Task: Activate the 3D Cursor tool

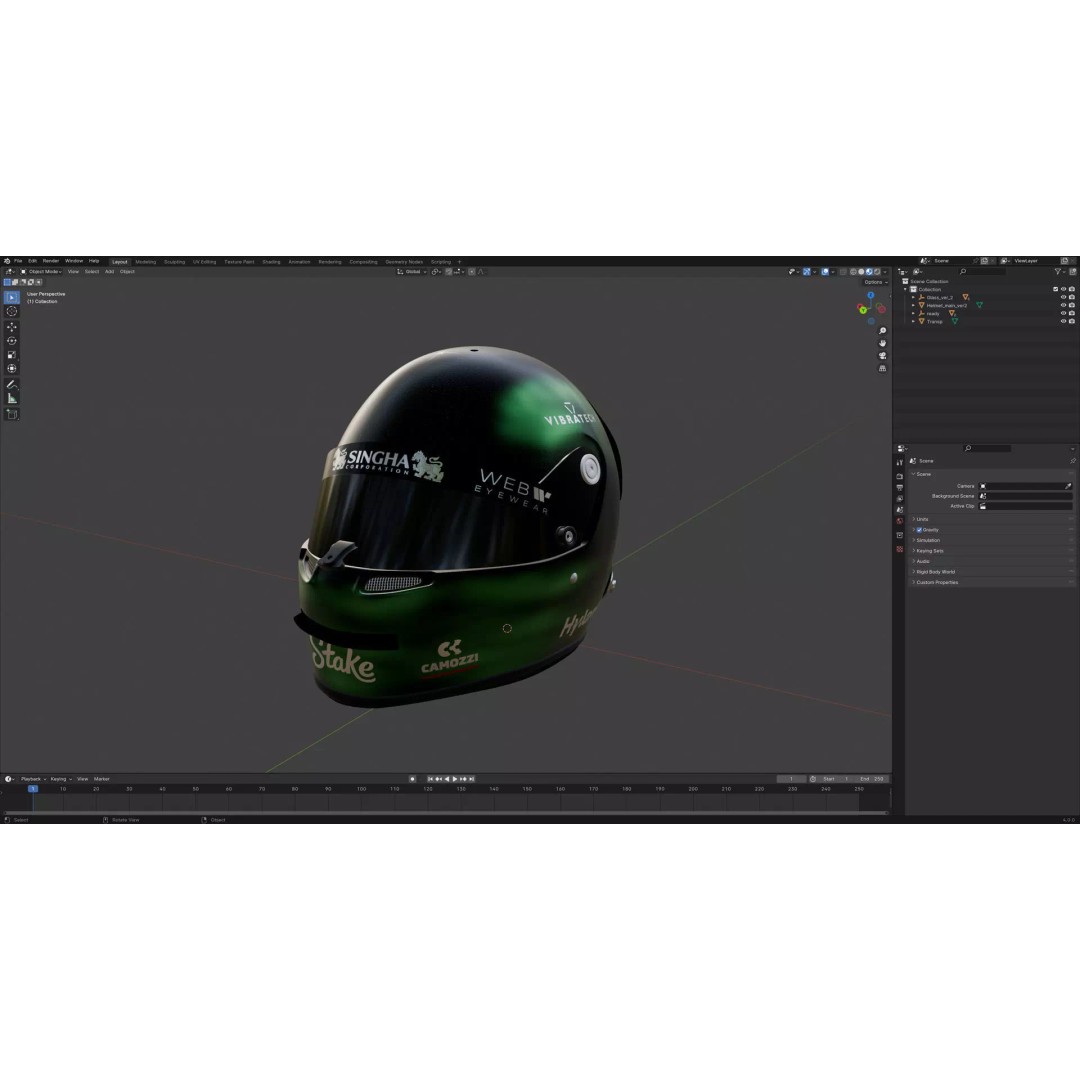Action: [12, 311]
